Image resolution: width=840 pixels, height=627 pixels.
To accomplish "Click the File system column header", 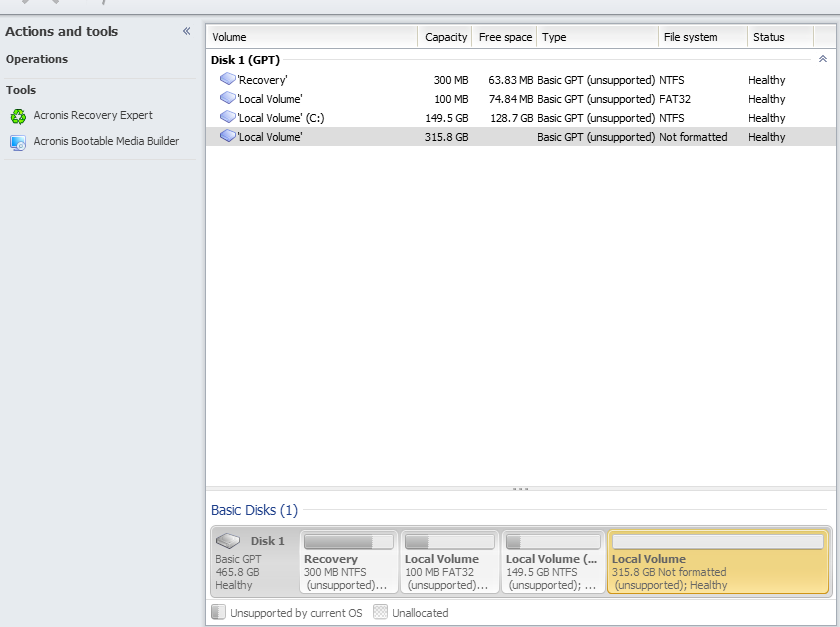I will pos(690,37).
